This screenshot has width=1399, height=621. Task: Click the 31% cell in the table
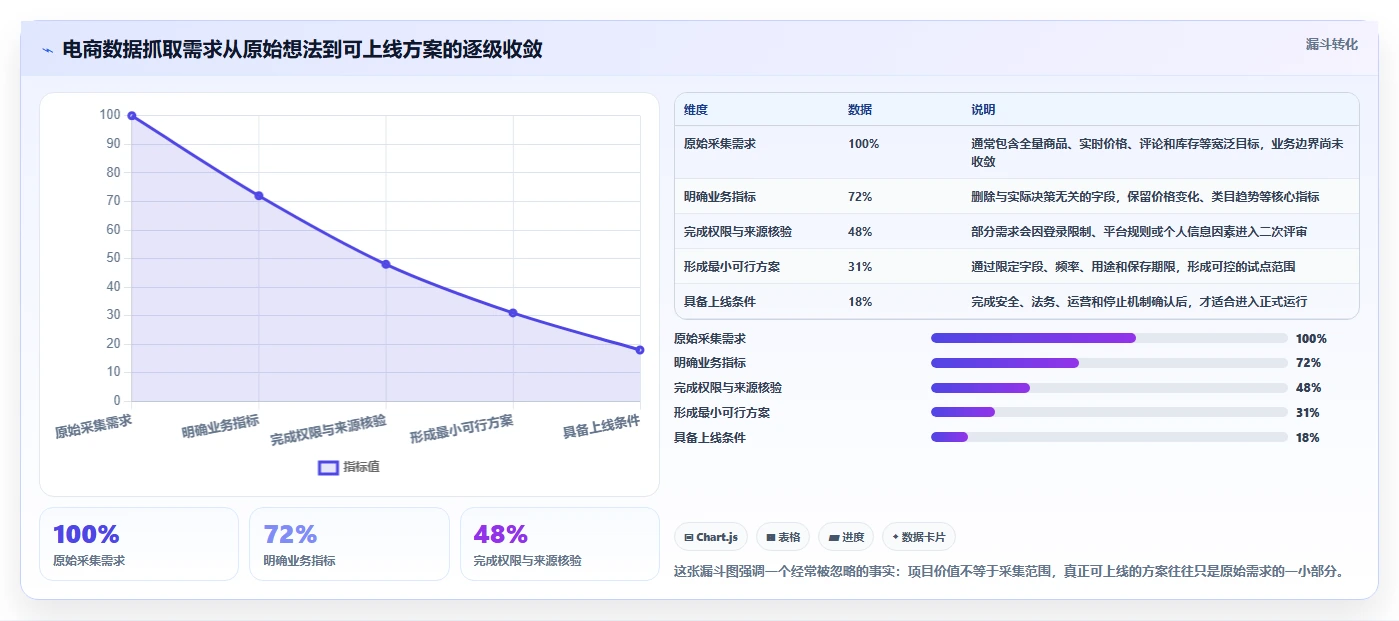[x=860, y=267]
